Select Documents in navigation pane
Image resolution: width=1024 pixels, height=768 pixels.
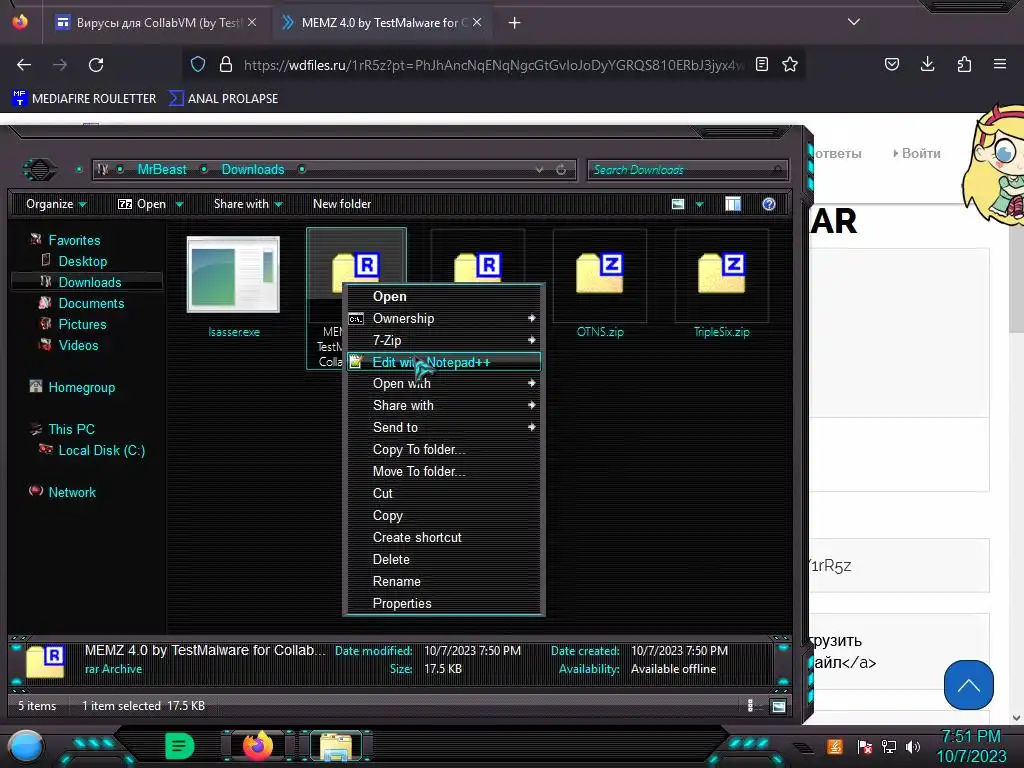(91, 303)
